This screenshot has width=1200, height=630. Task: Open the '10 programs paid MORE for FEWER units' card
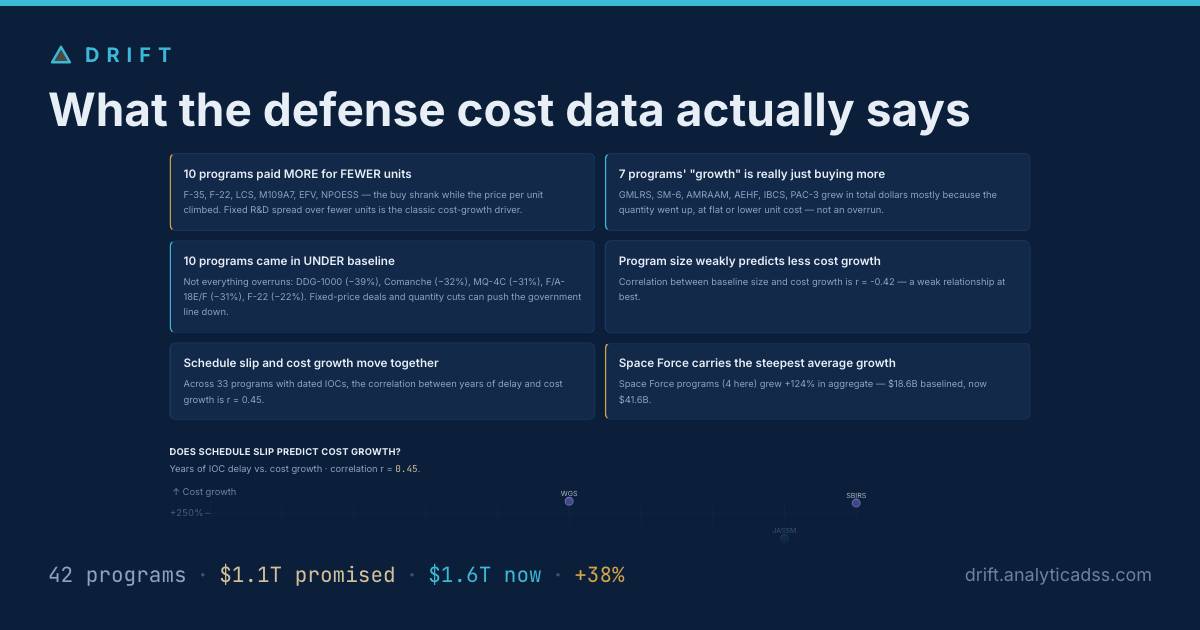tap(382, 192)
